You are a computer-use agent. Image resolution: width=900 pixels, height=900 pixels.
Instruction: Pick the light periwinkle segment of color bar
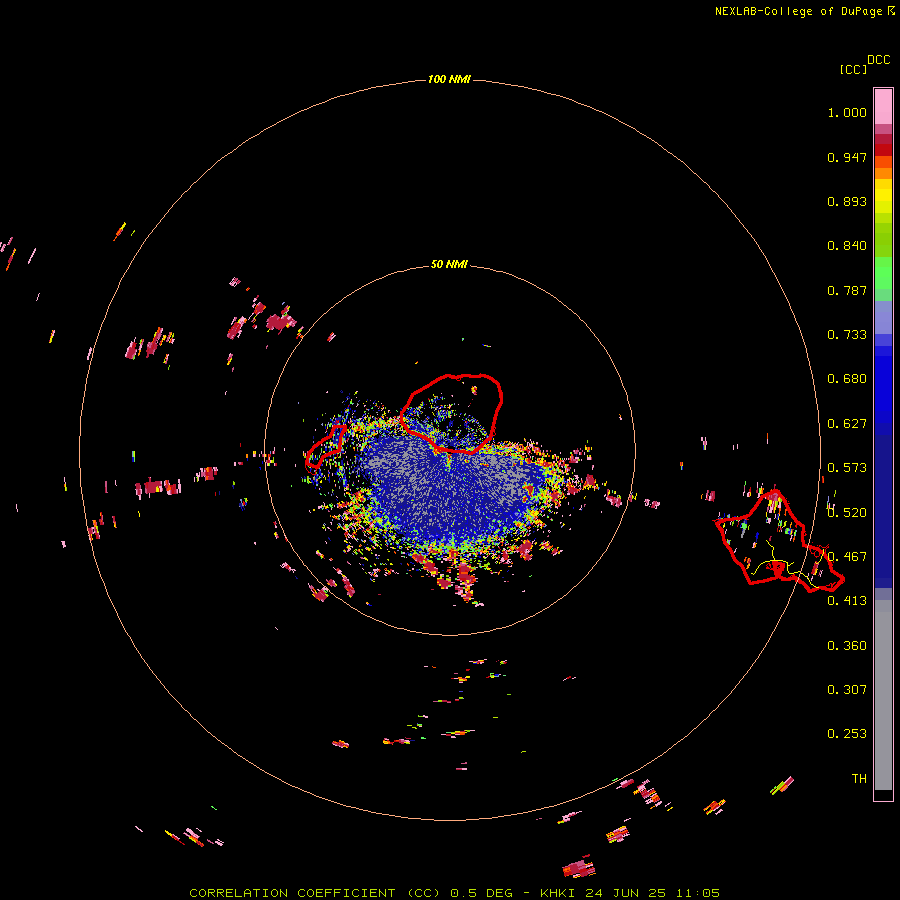883,317
